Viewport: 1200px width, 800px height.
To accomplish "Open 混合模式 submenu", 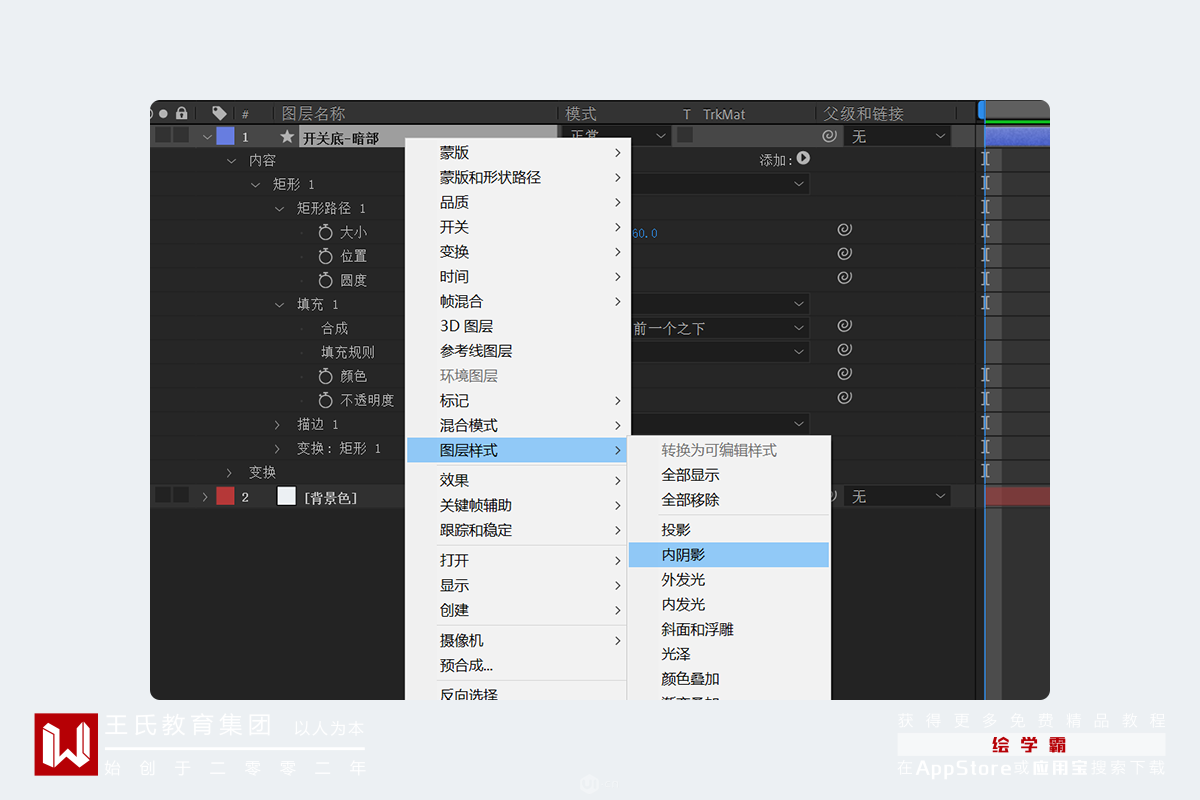I will [x=518, y=425].
